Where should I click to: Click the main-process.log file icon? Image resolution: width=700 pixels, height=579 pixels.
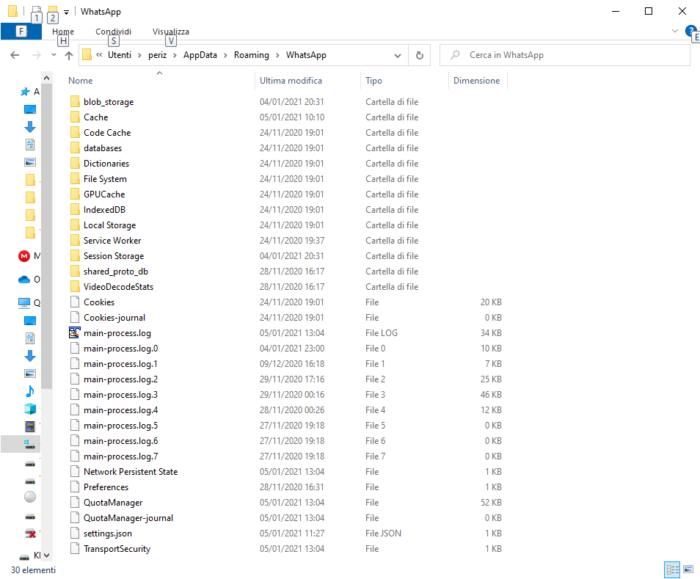(x=75, y=333)
